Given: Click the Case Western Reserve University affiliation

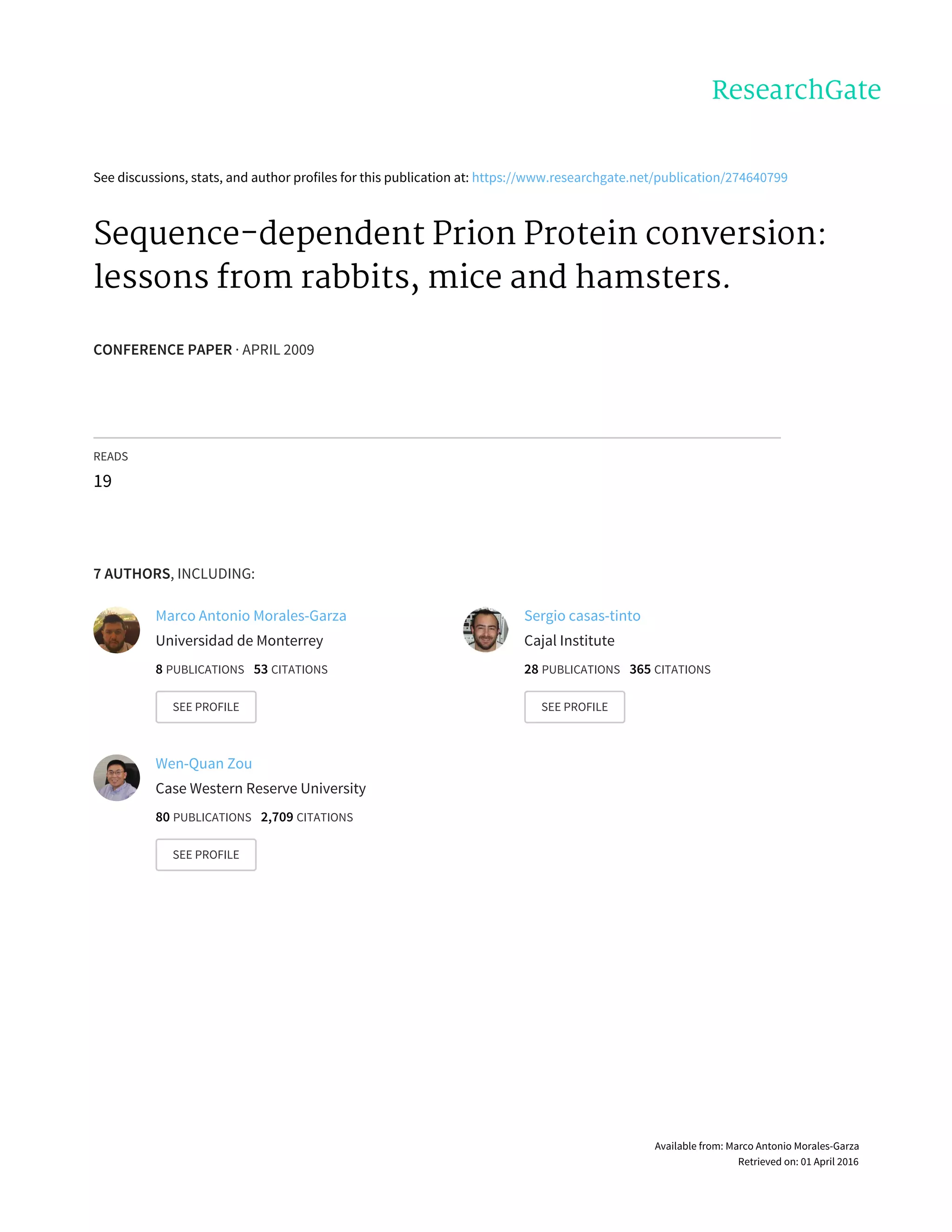Looking at the screenshot, I should 261,788.
